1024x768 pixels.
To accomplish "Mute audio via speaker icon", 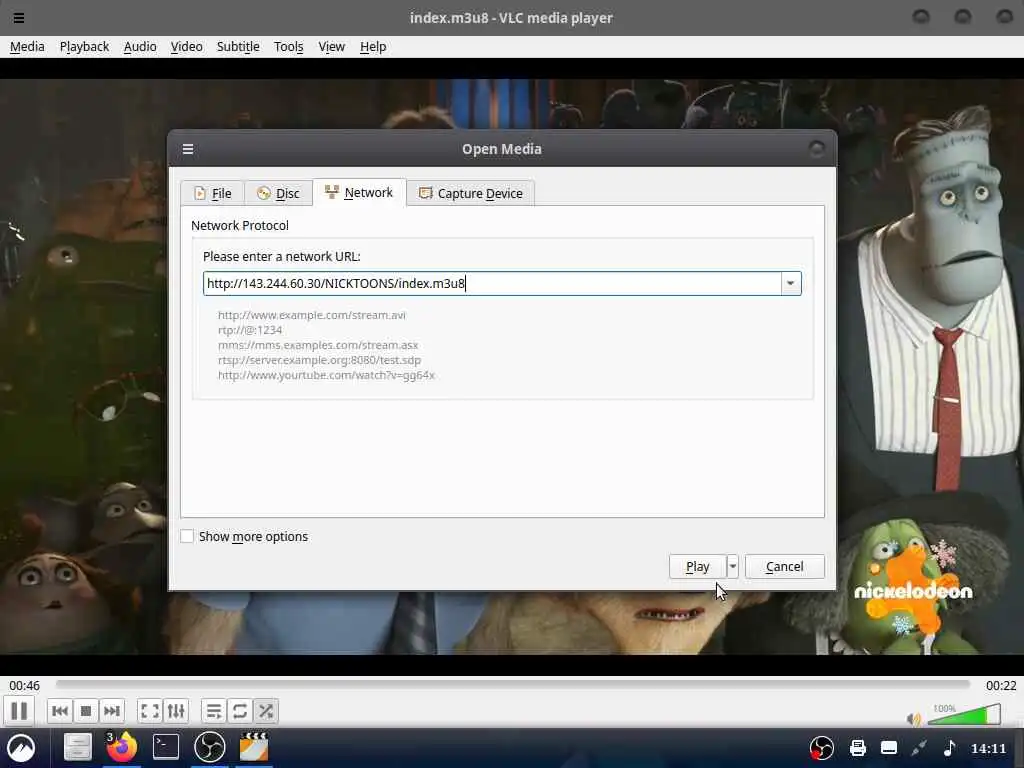I will 914,718.
